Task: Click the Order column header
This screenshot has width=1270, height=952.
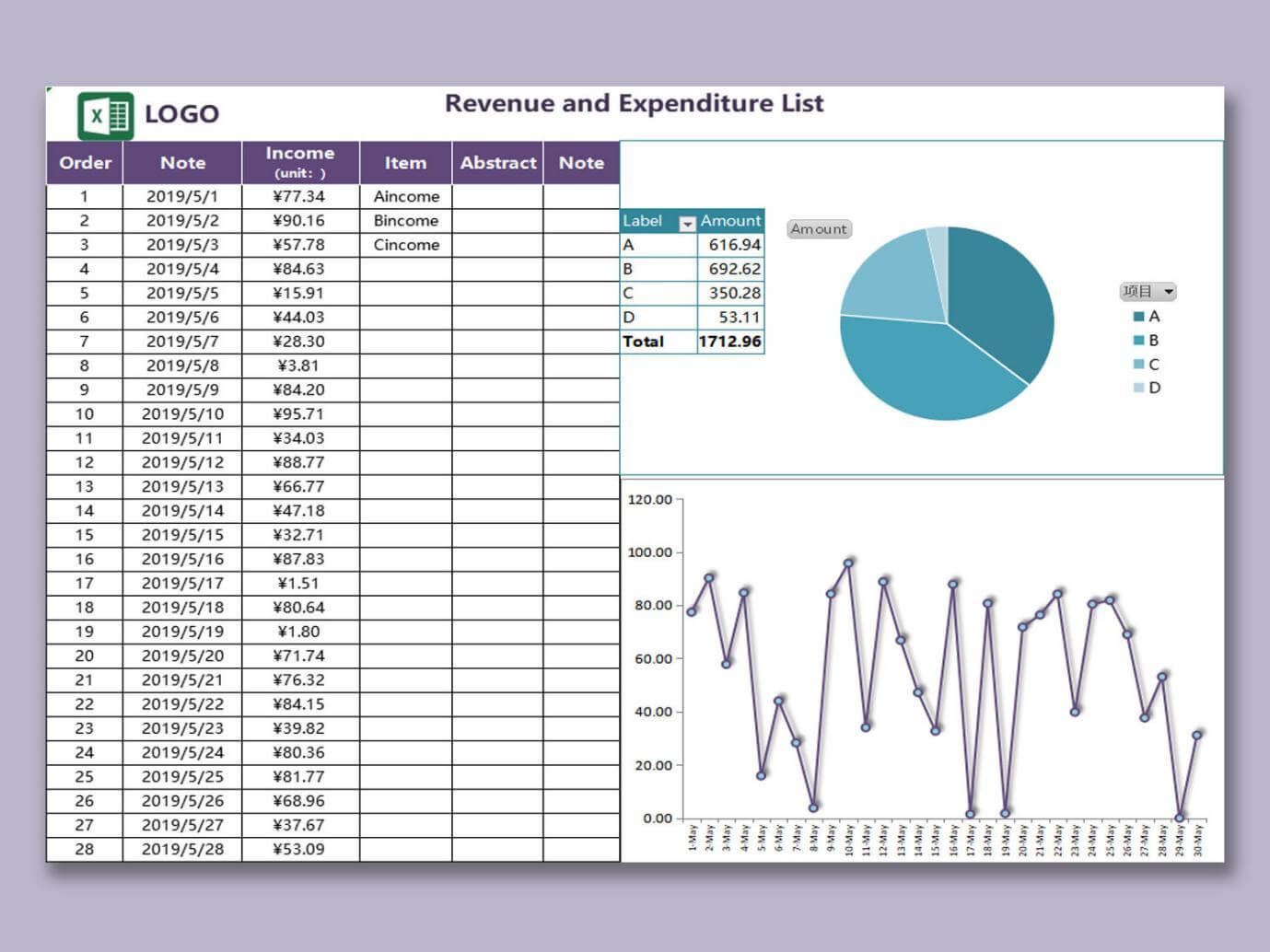Action: pyautogui.click(x=85, y=163)
